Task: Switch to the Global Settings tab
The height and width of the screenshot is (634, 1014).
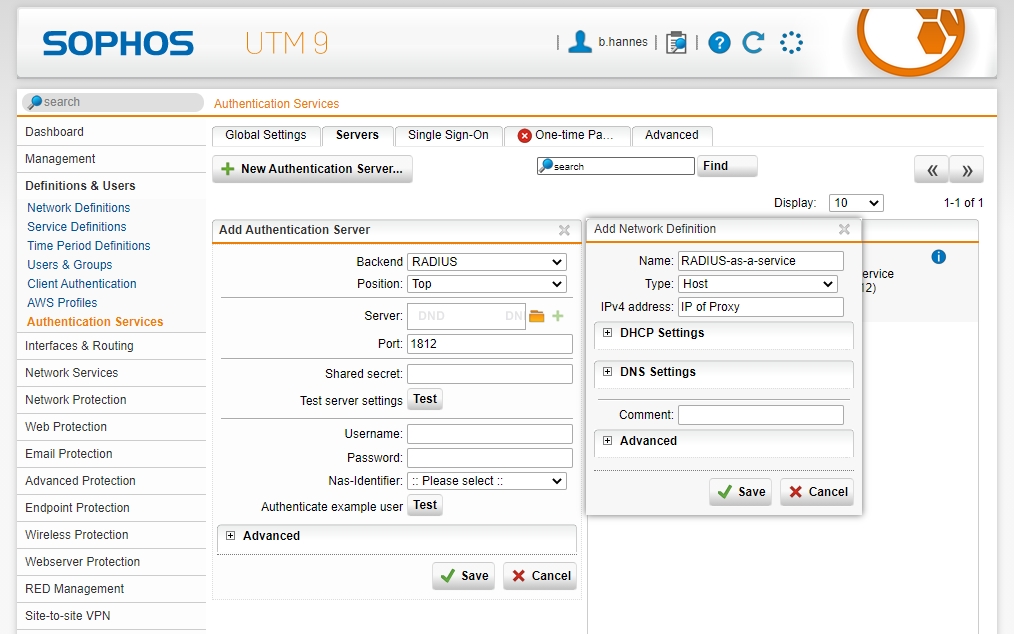Action: (265, 135)
